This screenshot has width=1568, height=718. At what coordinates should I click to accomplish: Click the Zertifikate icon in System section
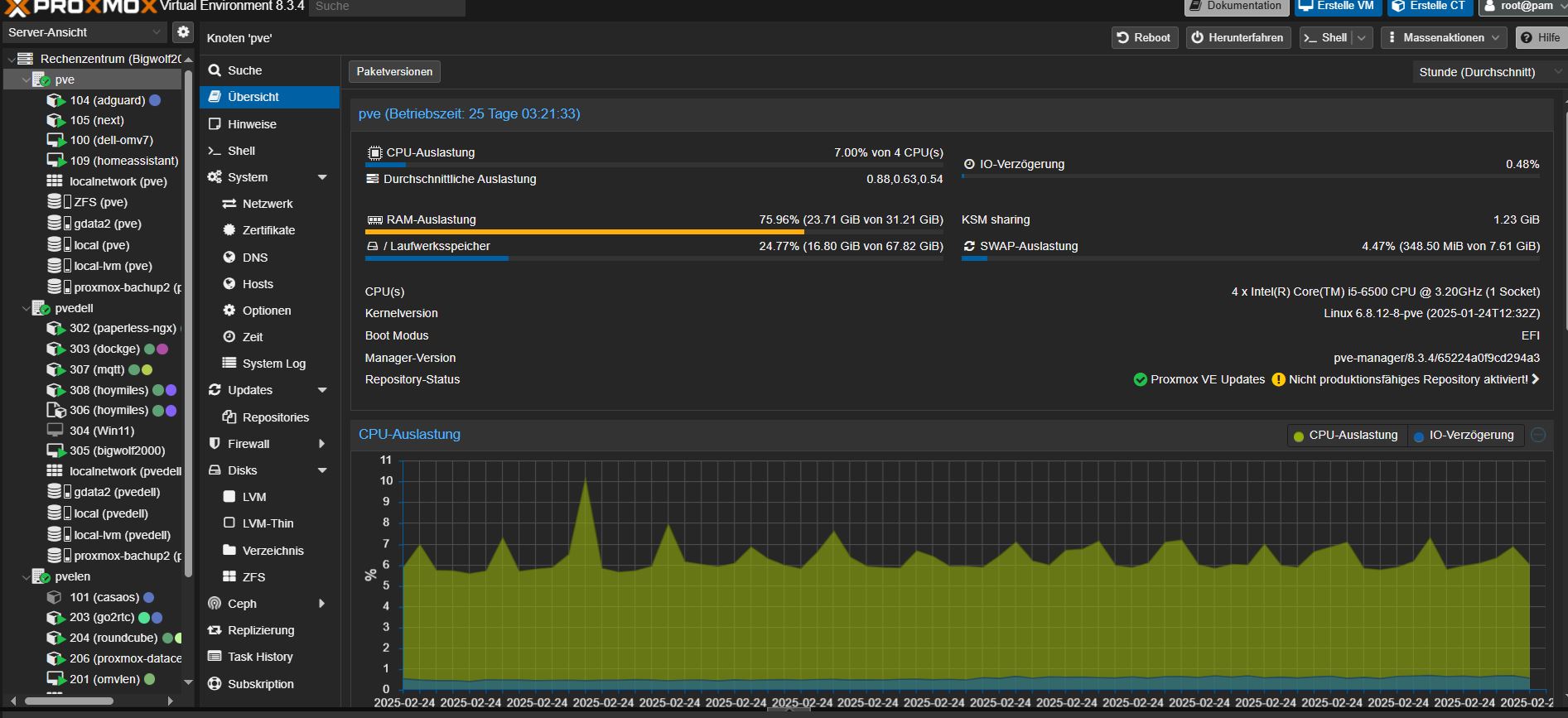pyautogui.click(x=229, y=230)
